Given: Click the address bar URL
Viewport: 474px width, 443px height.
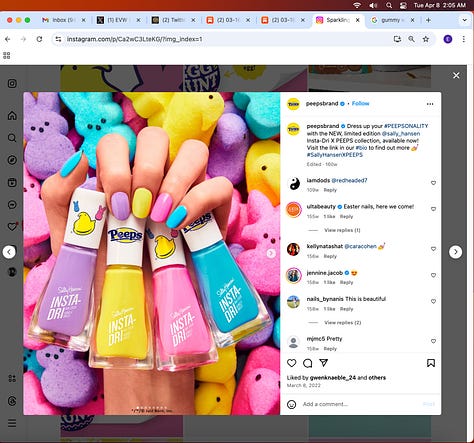Looking at the screenshot, I should (x=134, y=39).
